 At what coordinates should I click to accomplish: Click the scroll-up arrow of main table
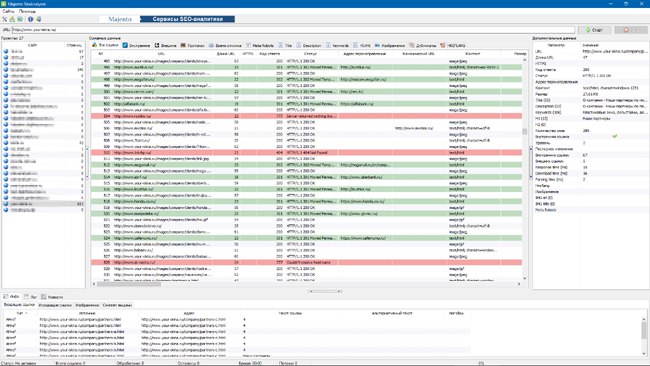[524, 60]
